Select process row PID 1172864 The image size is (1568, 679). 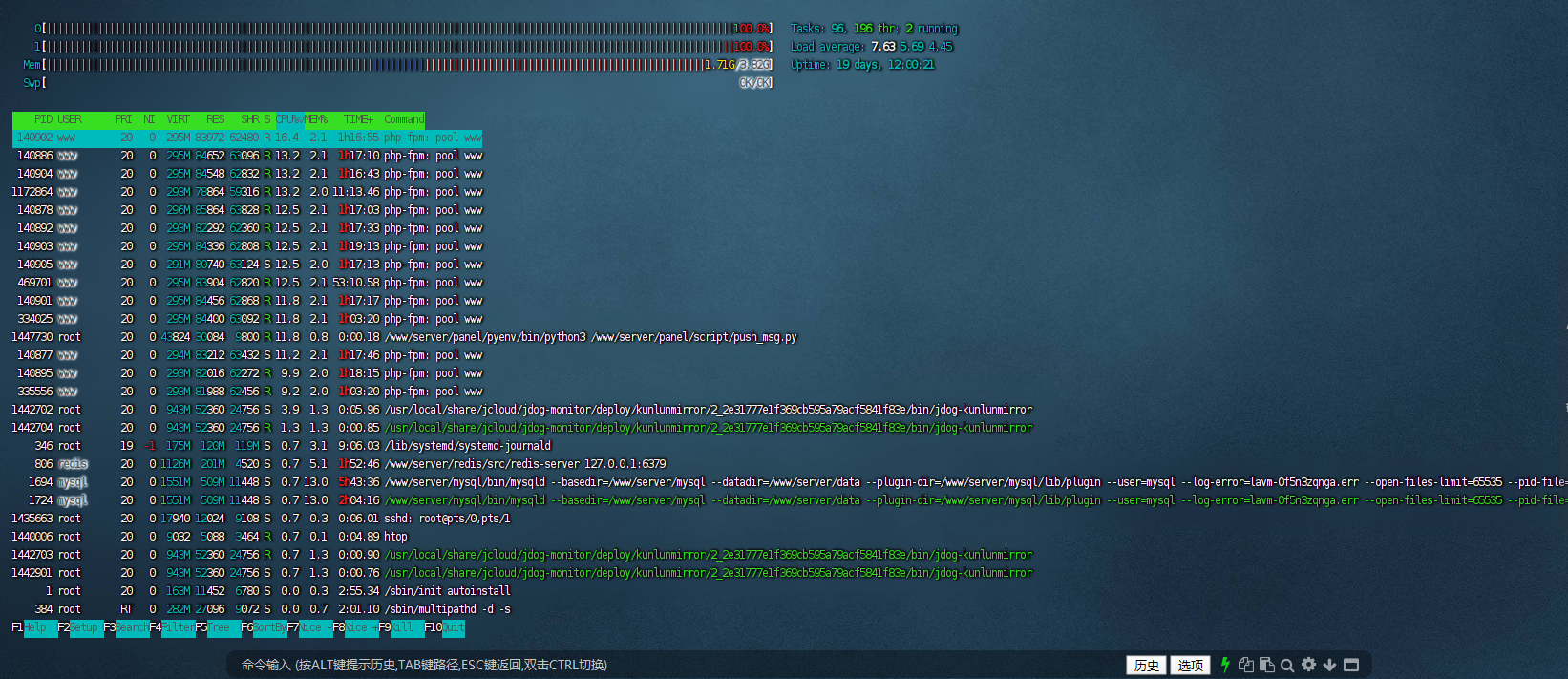(x=247, y=192)
